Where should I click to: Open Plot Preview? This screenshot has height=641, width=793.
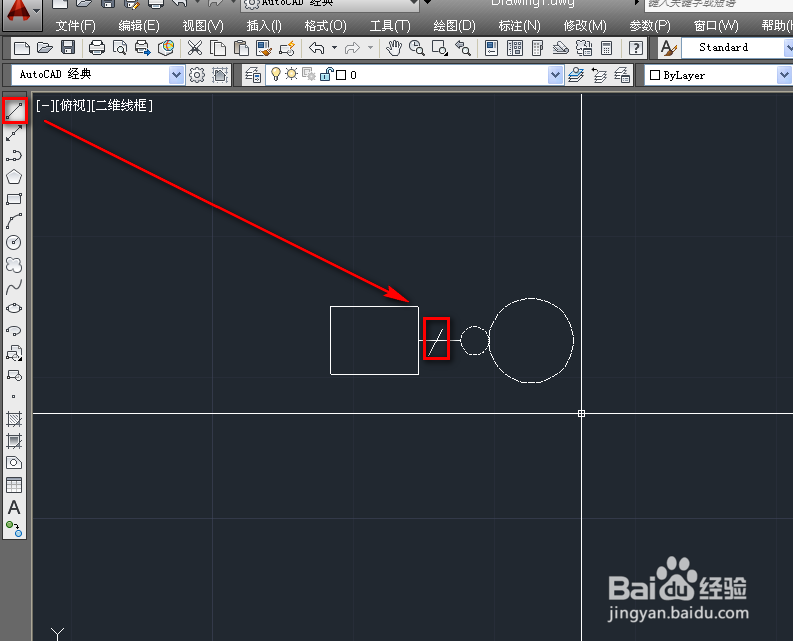pyautogui.click(x=120, y=49)
